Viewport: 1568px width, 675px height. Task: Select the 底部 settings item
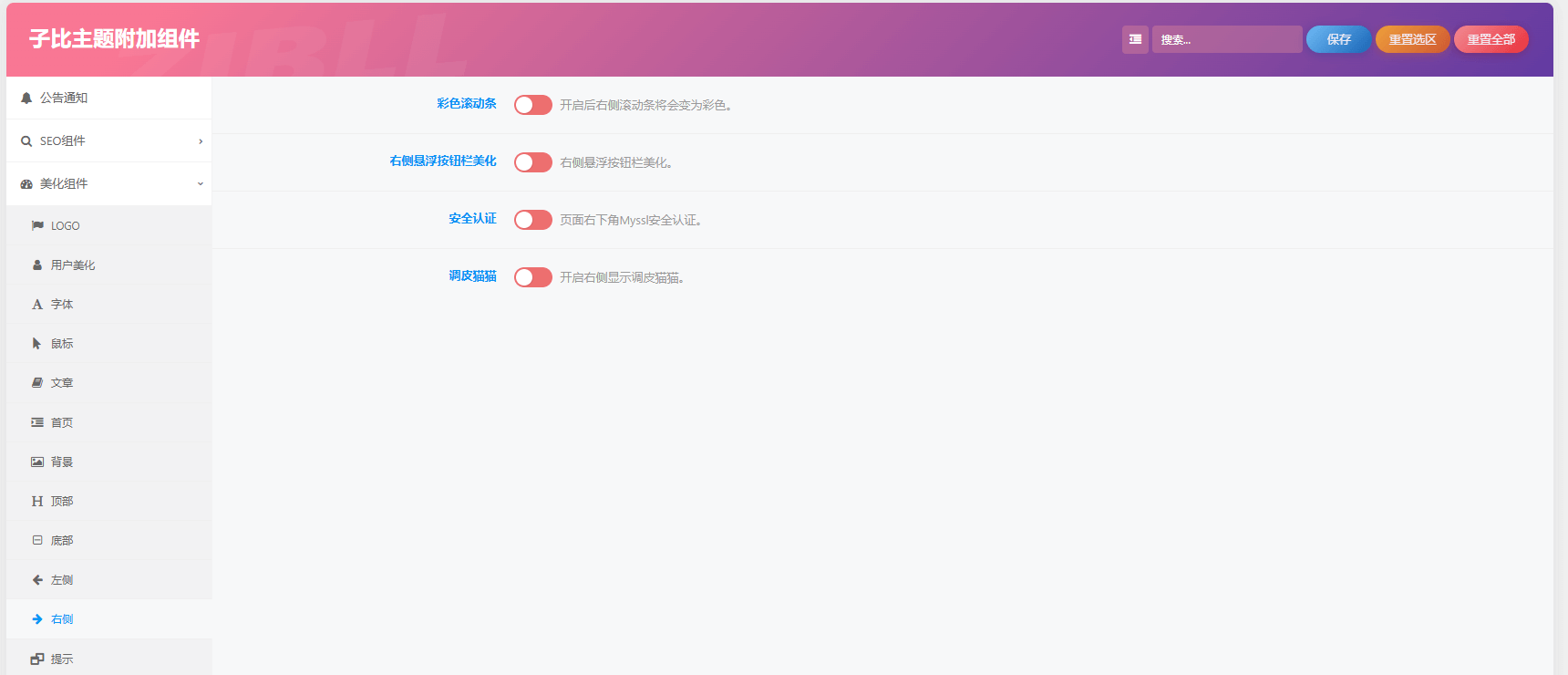tap(108, 540)
